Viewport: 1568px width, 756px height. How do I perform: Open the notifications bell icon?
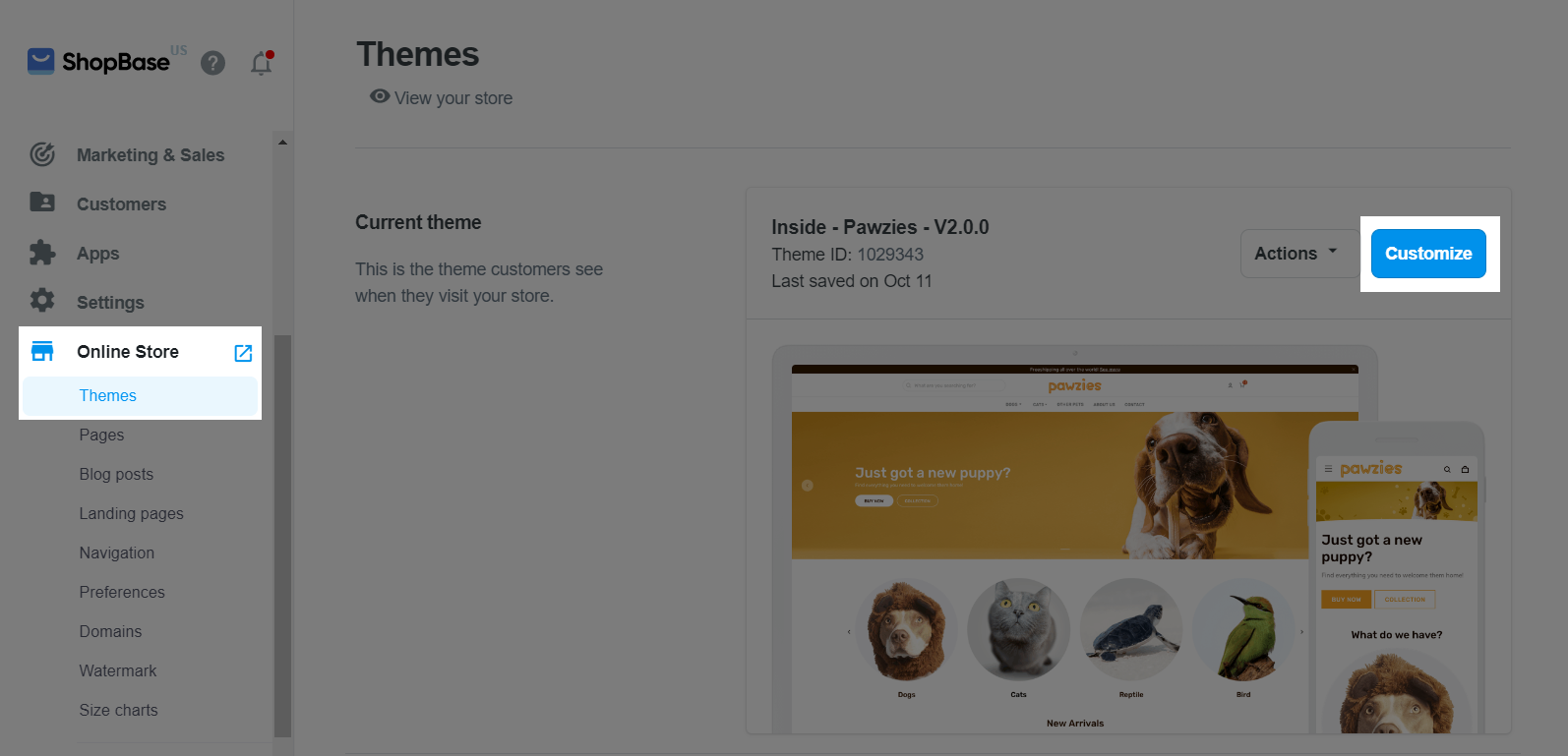261,63
